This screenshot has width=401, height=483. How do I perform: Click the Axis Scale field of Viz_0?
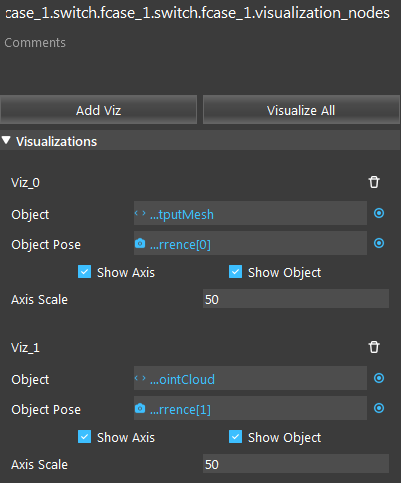[296, 299]
